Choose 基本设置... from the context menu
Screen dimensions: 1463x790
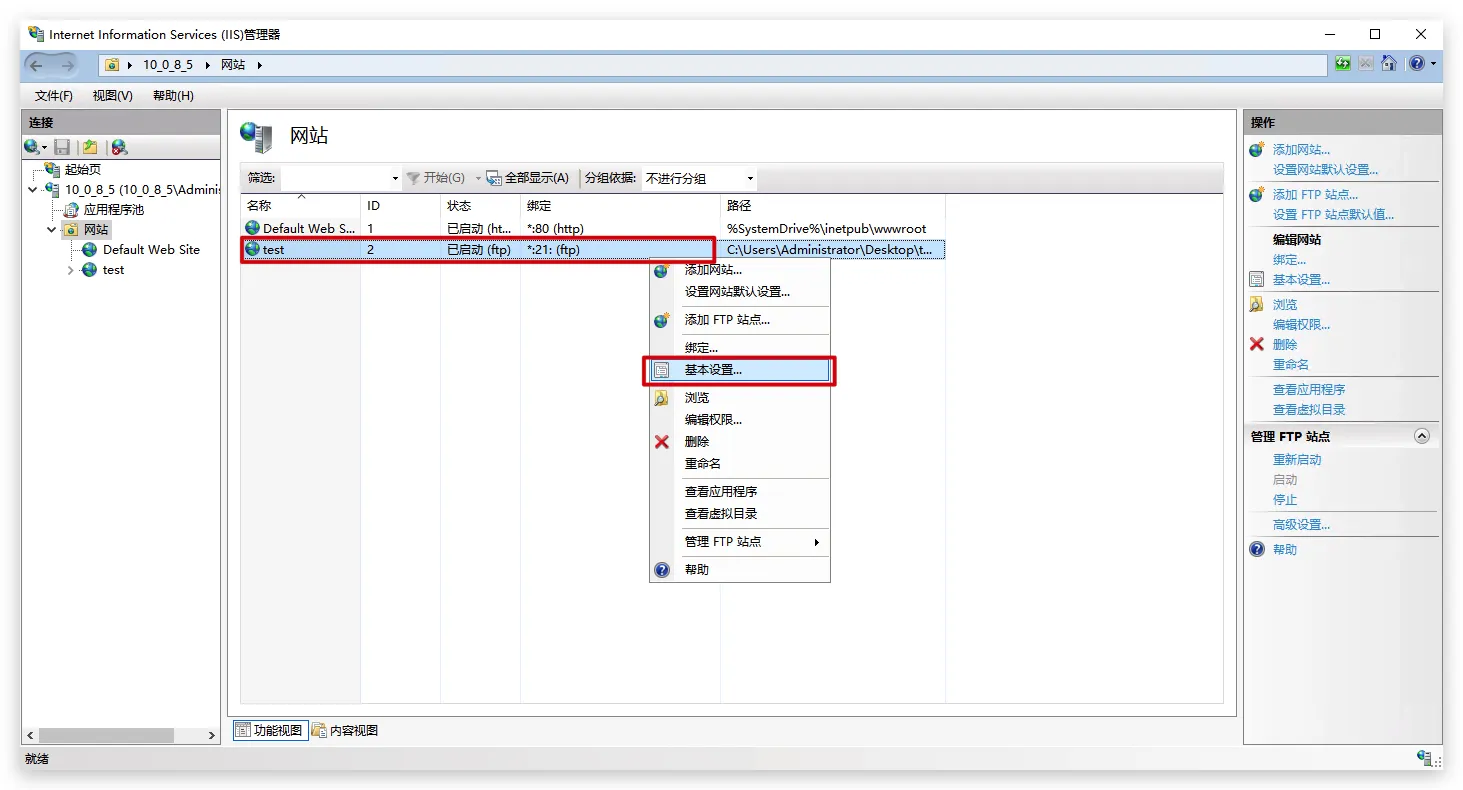click(x=740, y=370)
